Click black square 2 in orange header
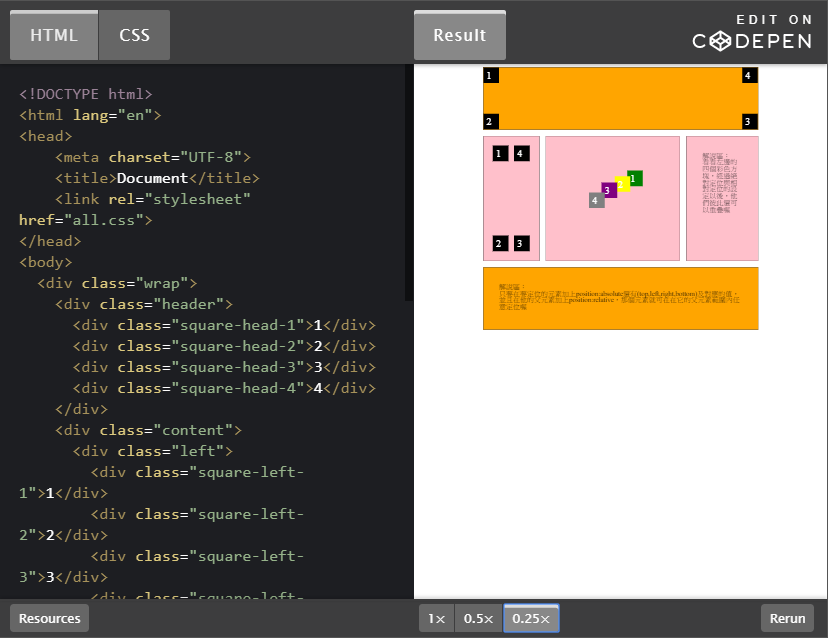Image resolution: width=828 pixels, height=640 pixels. (x=491, y=121)
